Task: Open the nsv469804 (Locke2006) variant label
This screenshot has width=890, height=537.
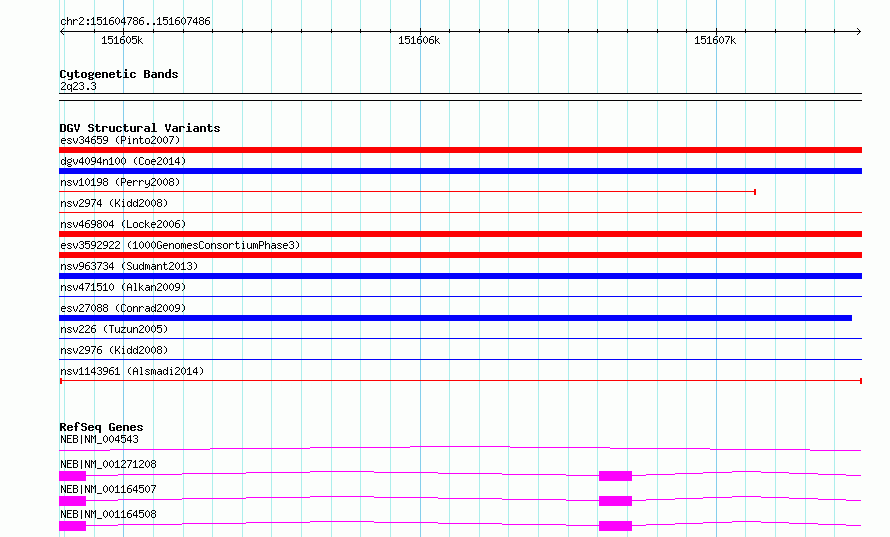Action: click(x=123, y=224)
